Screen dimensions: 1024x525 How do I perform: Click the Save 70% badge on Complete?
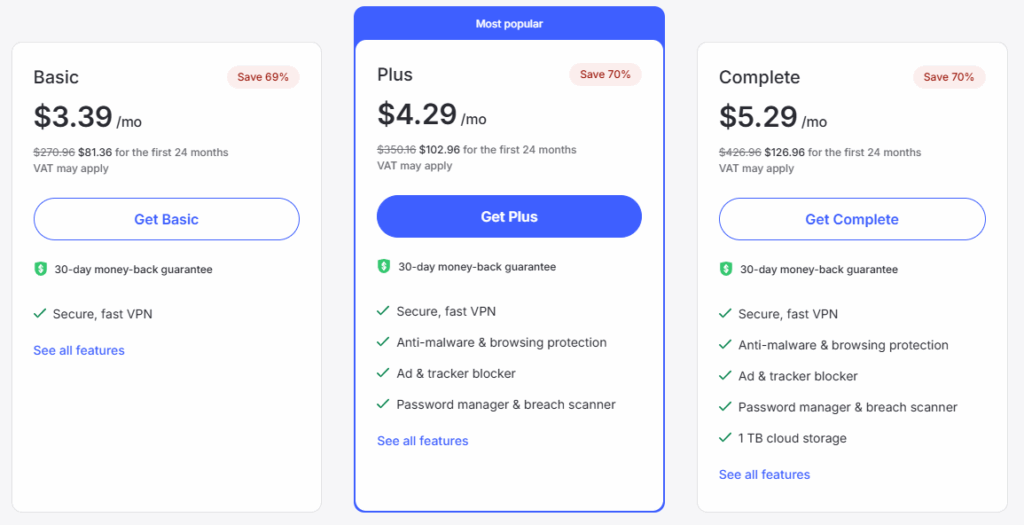[x=949, y=77]
